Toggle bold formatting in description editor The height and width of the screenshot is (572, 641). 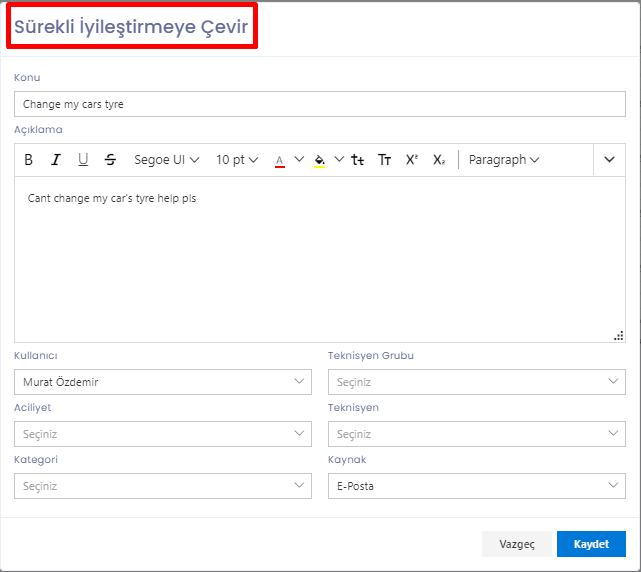click(28, 159)
